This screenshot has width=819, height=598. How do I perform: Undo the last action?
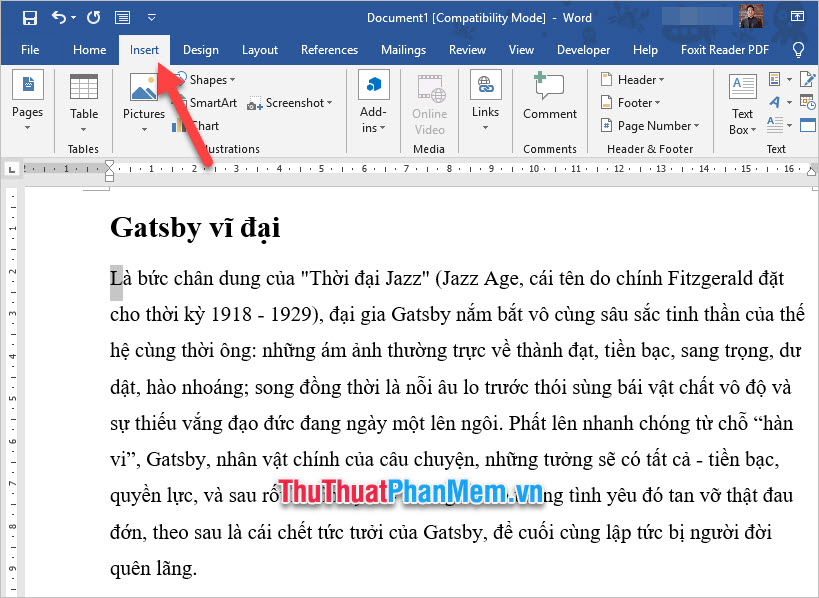tap(58, 18)
